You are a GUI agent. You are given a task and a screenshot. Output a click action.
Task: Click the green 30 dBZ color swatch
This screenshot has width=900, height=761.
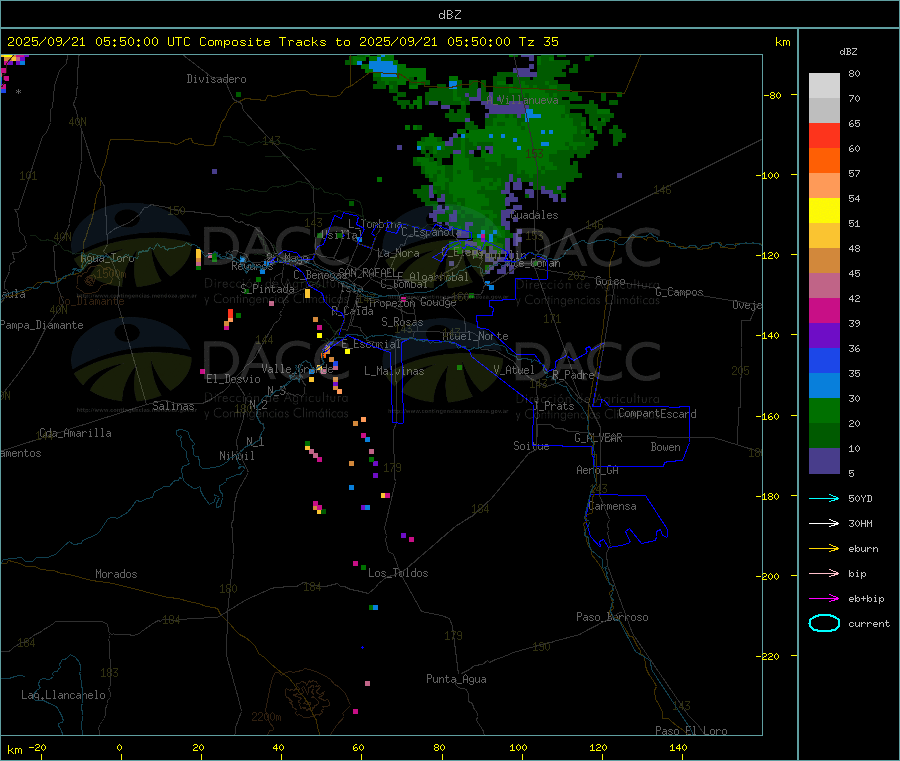click(824, 410)
